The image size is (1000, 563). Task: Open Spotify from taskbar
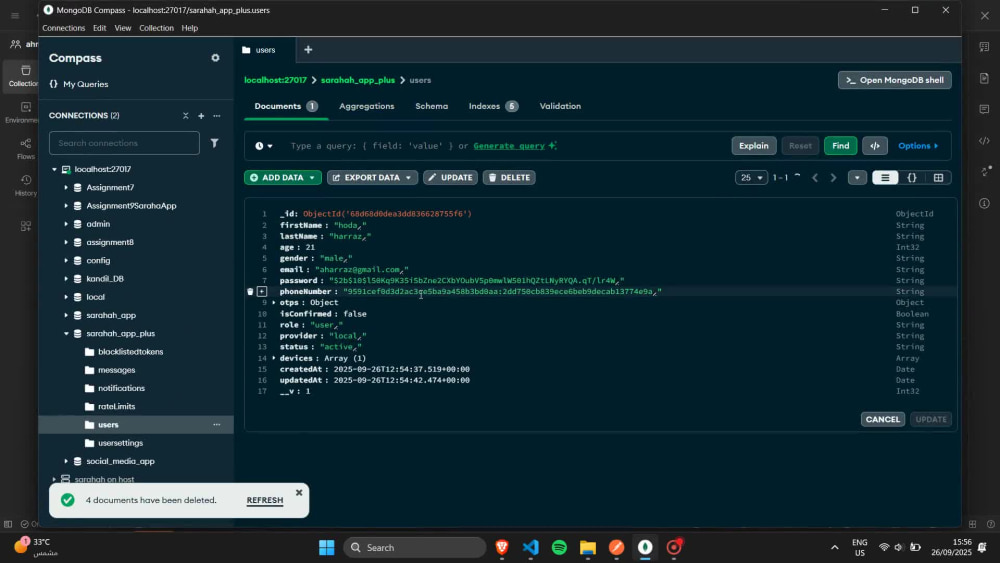[x=559, y=547]
